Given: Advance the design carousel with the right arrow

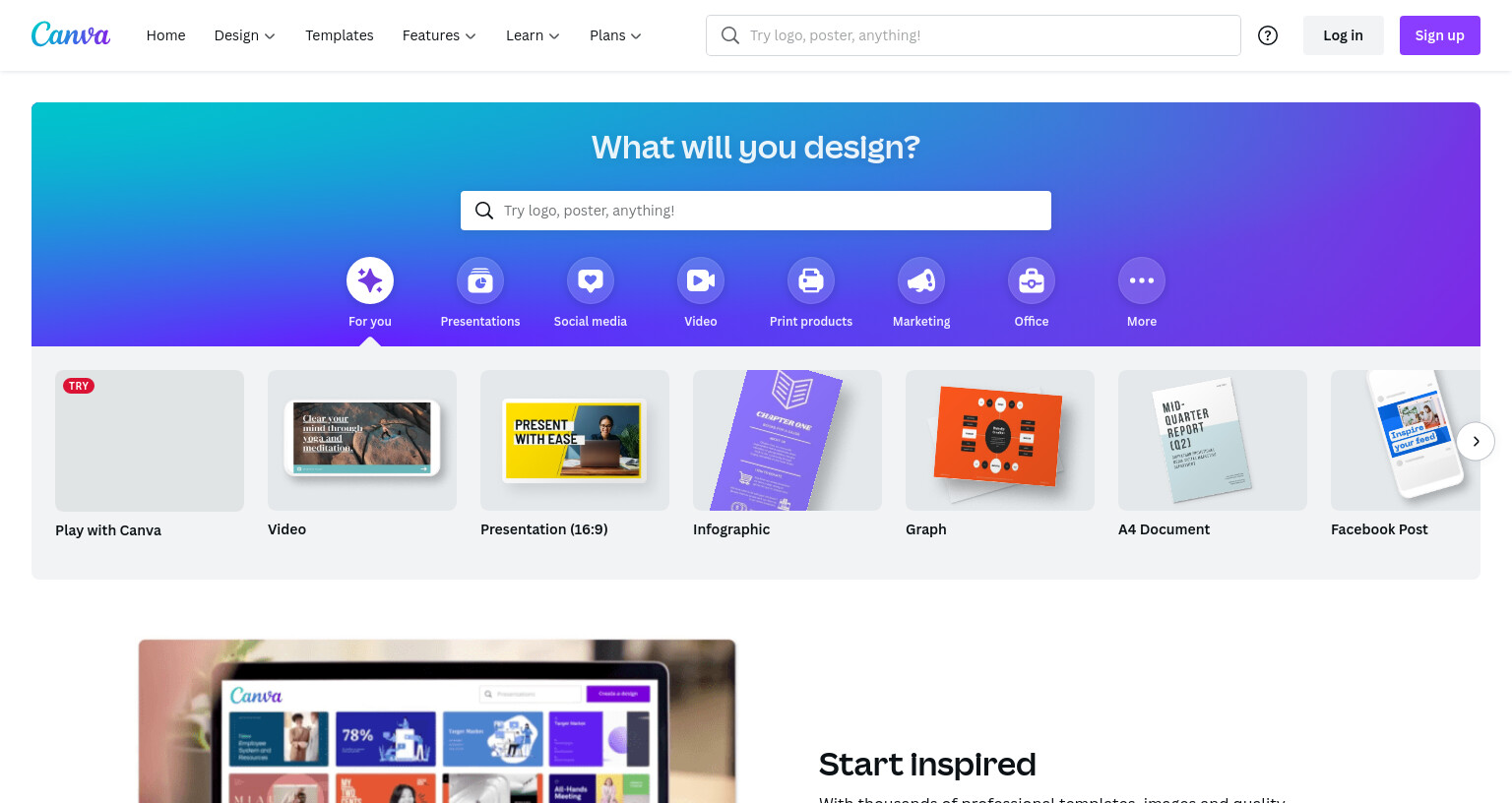Looking at the screenshot, I should (x=1476, y=441).
